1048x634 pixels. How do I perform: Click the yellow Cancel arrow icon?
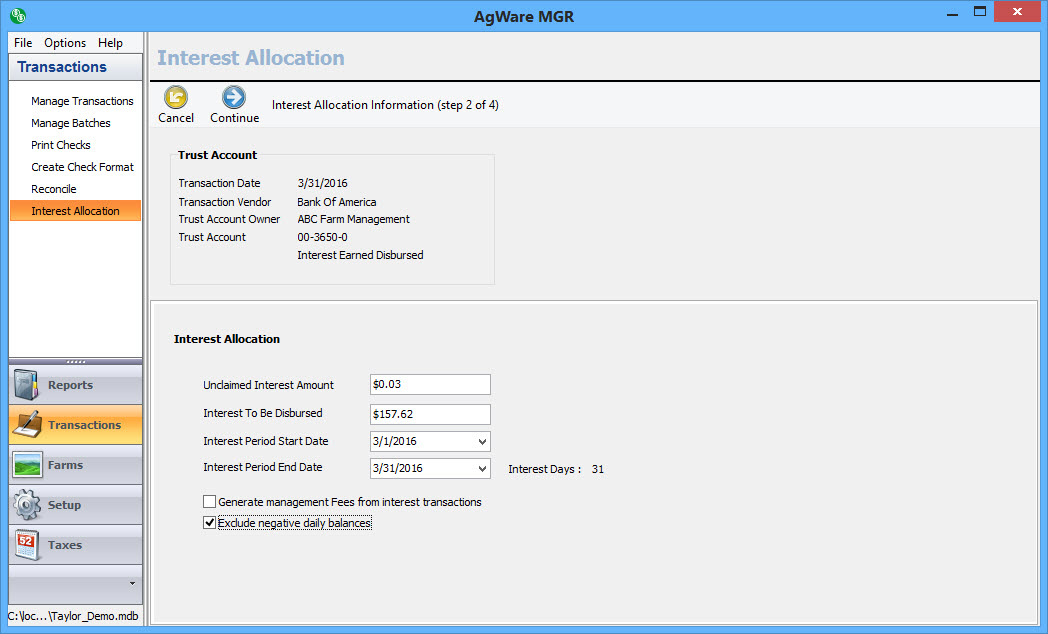176,97
